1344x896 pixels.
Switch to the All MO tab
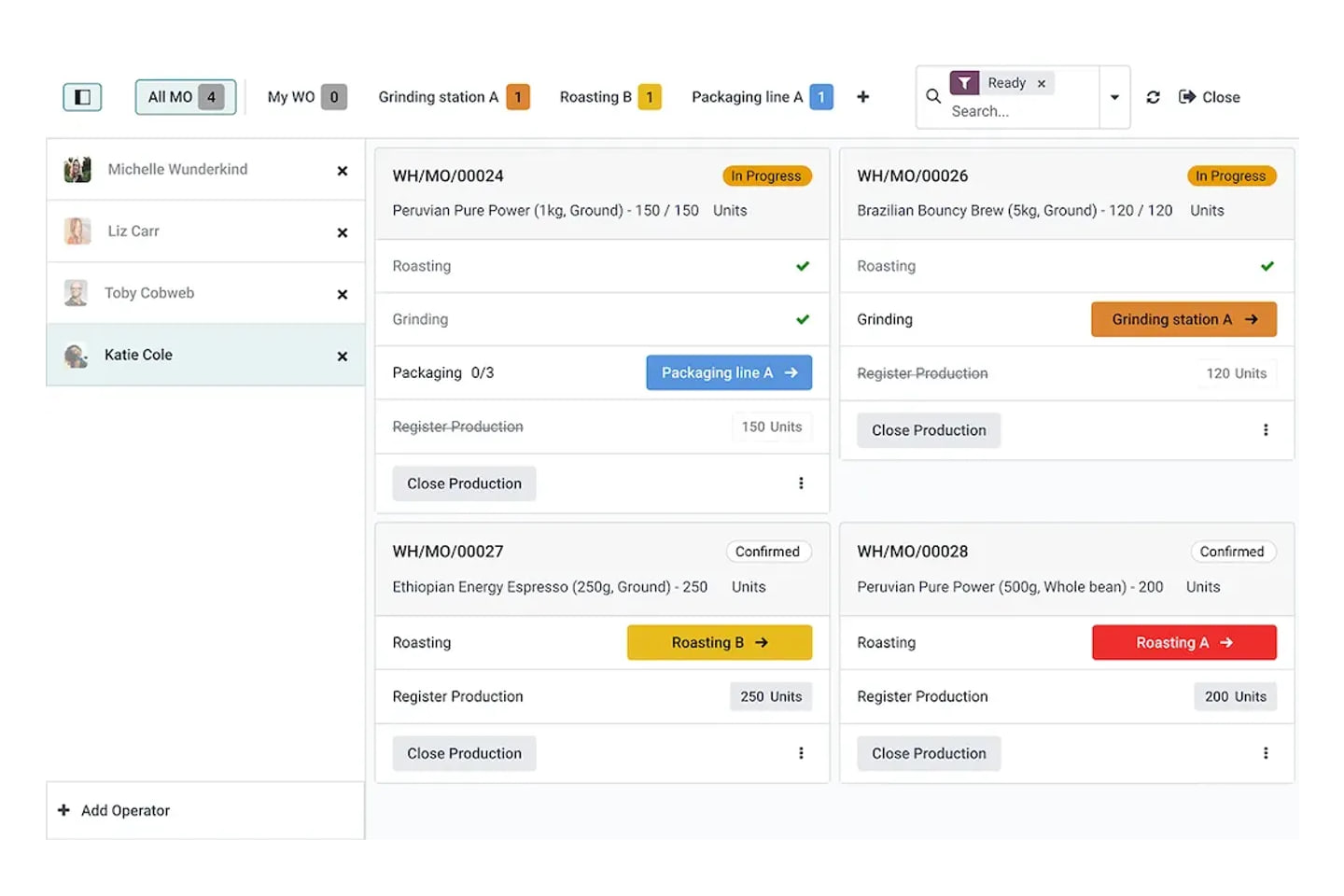click(186, 97)
